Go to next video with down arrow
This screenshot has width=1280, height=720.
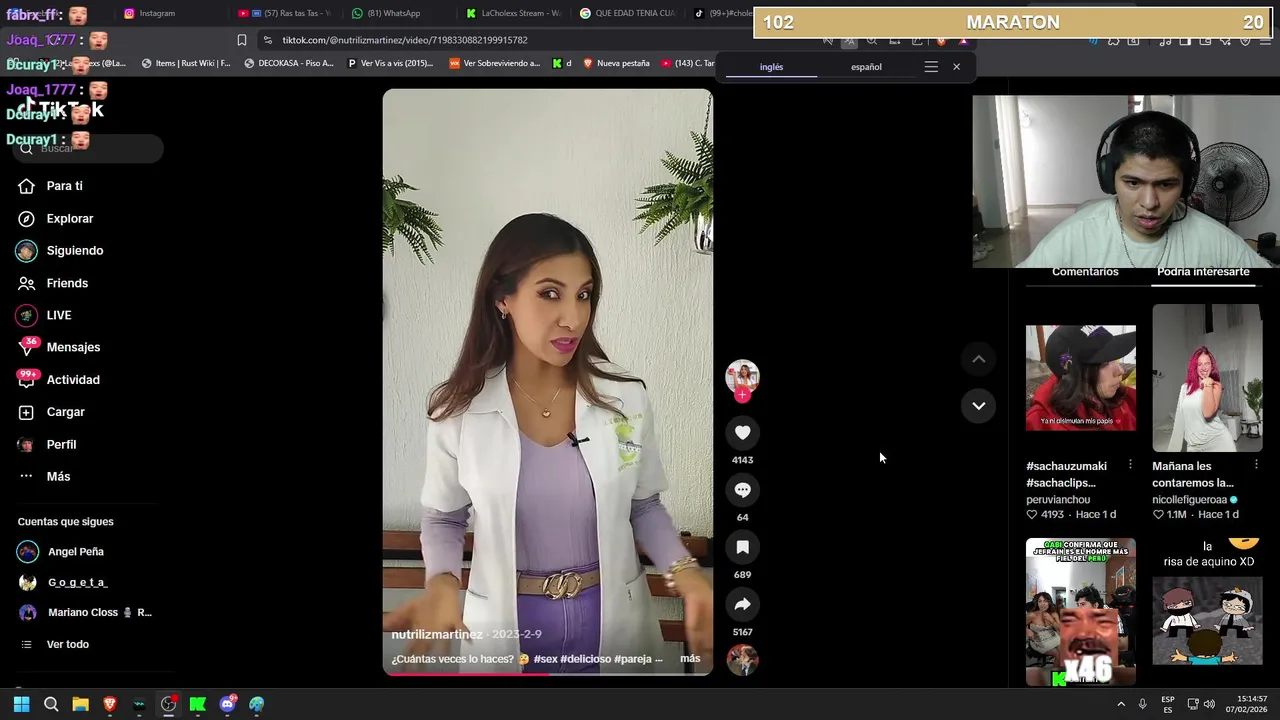[x=979, y=405]
